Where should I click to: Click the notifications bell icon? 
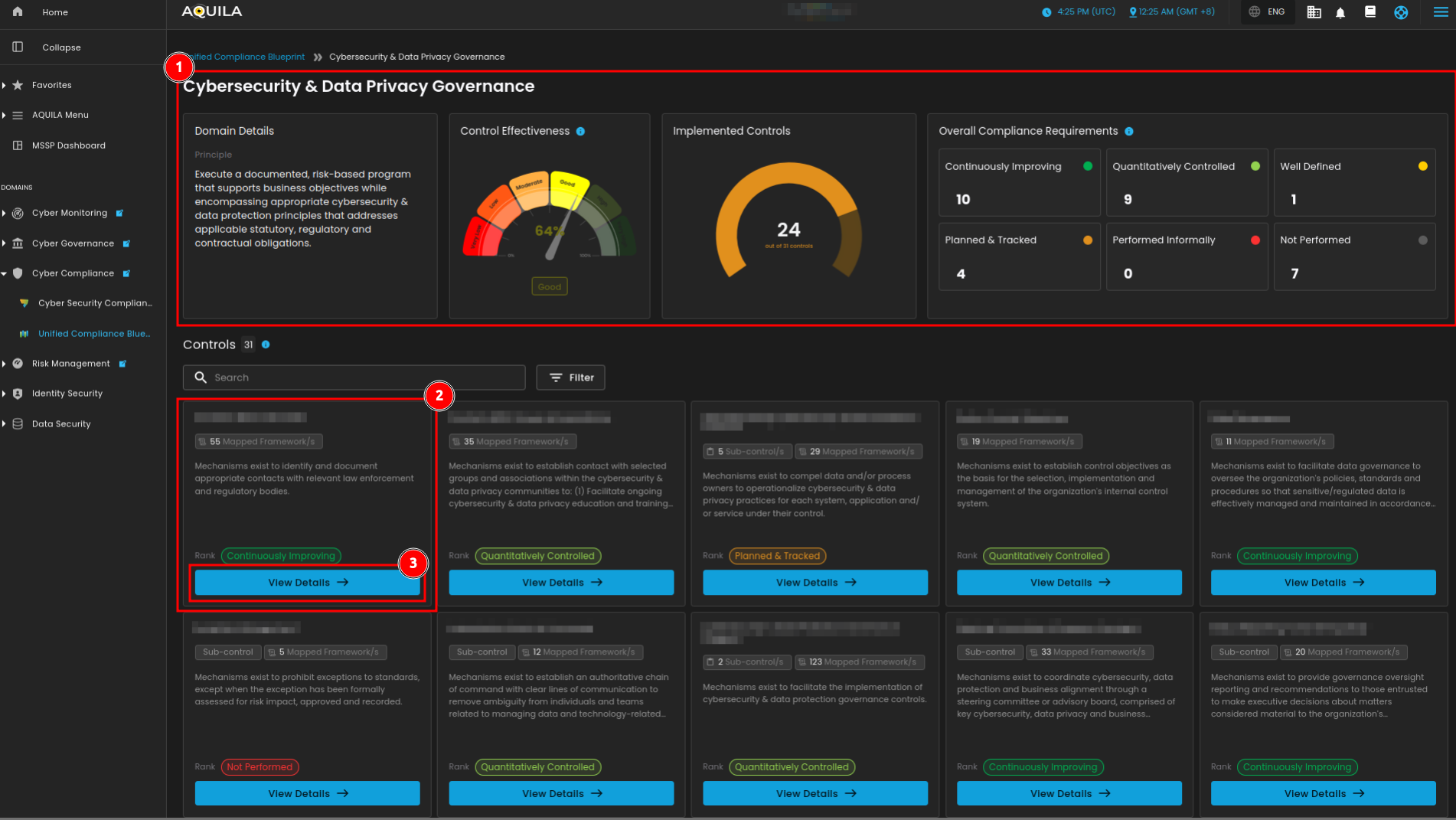coord(1340,12)
